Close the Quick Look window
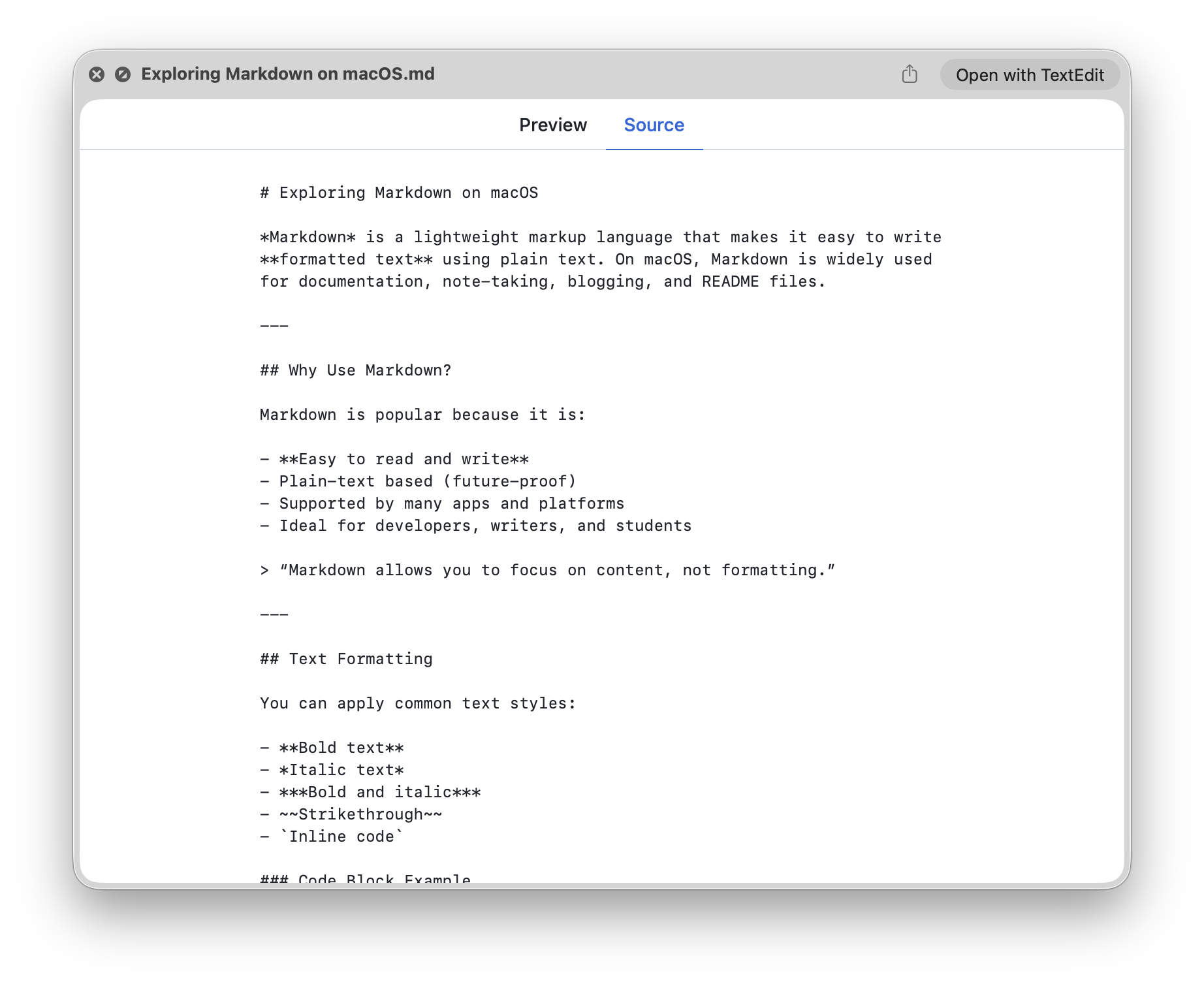1204x986 pixels. click(97, 74)
